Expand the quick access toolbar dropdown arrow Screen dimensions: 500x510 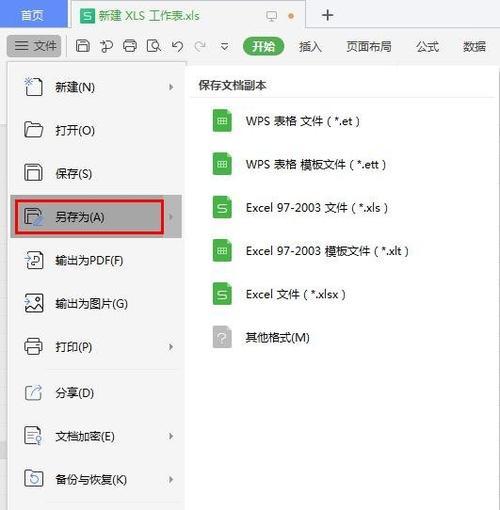coord(225,47)
